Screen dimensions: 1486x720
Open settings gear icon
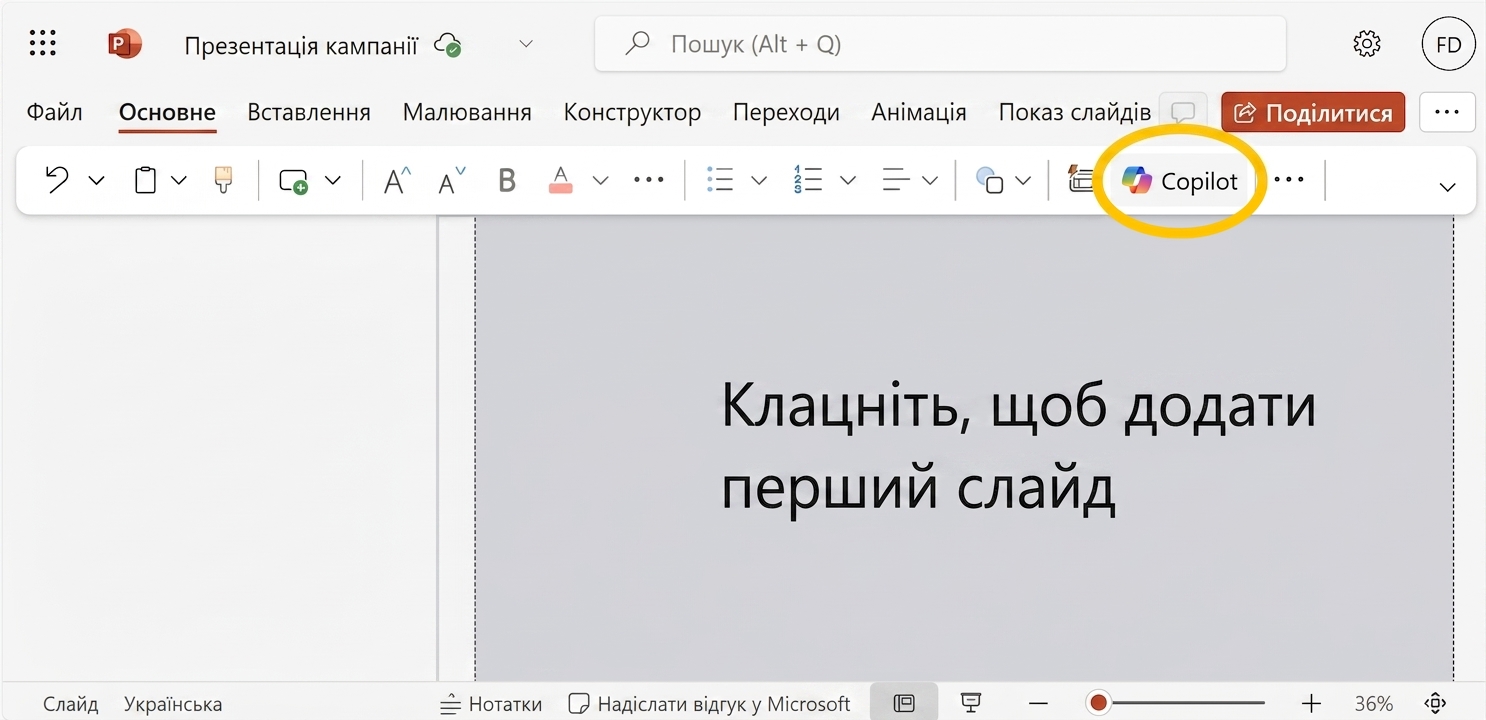(1366, 44)
